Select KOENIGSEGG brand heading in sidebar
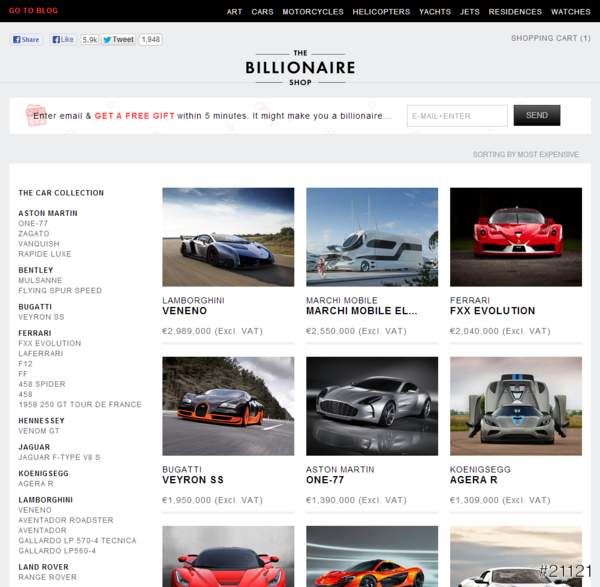Image resolution: width=600 pixels, height=587 pixels. tap(43, 474)
